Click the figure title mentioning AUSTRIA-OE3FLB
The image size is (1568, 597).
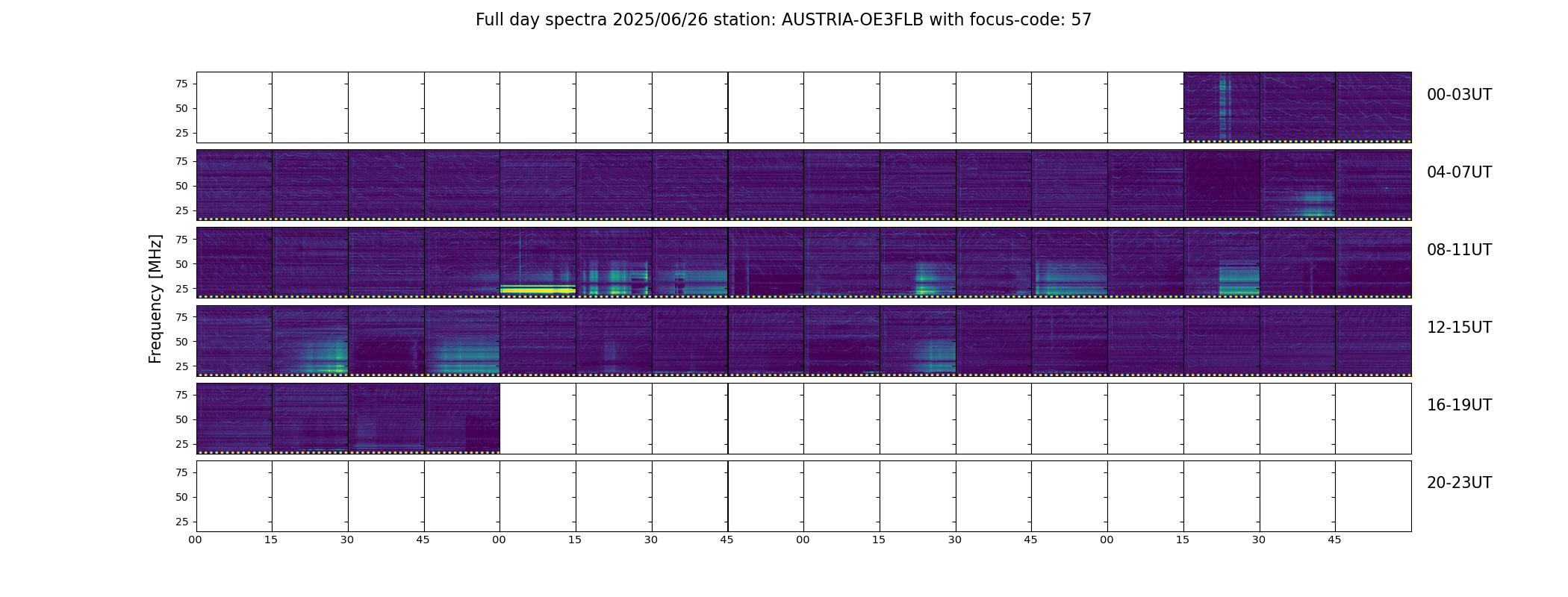[783, 20]
